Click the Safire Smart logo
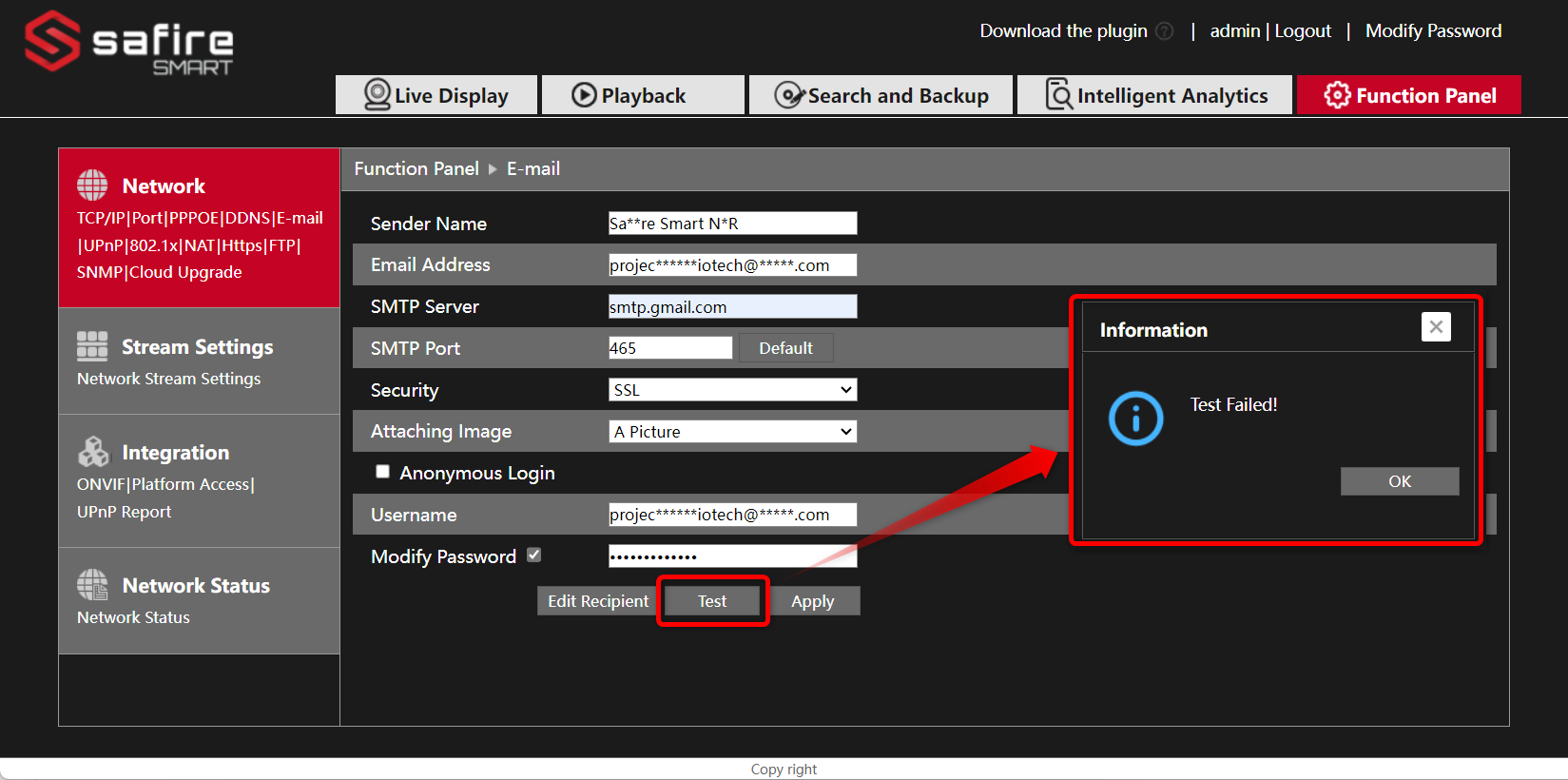This screenshot has height=780, width=1568. pyautogui.click(x=128, y=43)
